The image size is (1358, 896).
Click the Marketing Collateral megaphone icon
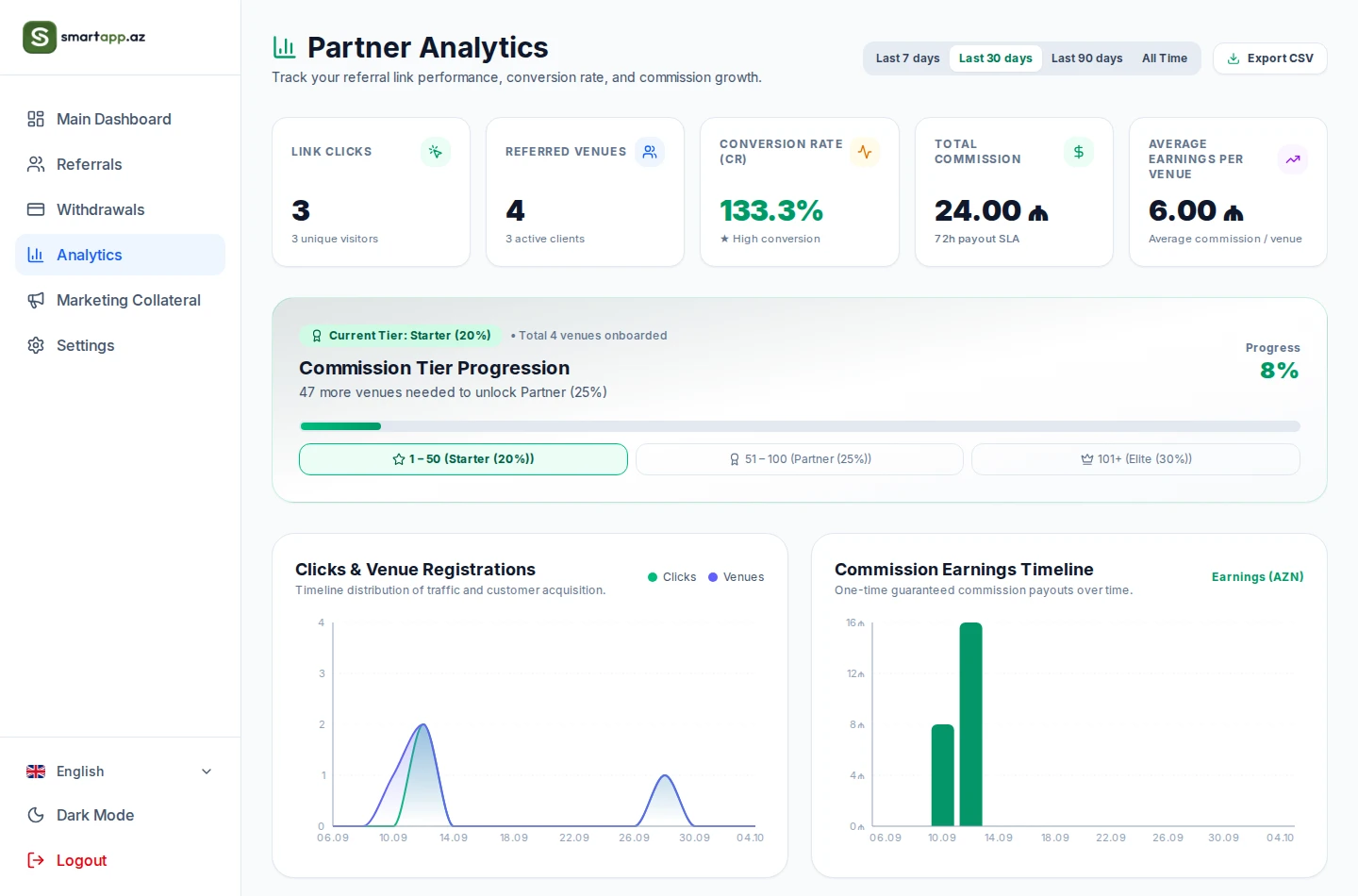[x=36, y=300]
